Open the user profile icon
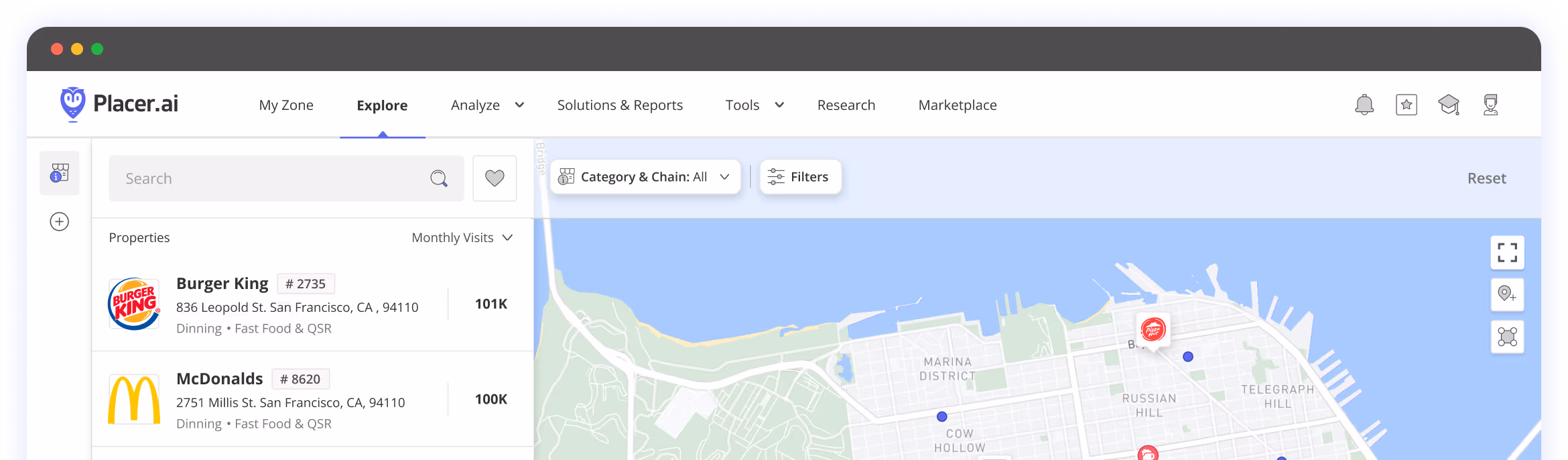This screenshot has height=460, width=1568. 1491,105
